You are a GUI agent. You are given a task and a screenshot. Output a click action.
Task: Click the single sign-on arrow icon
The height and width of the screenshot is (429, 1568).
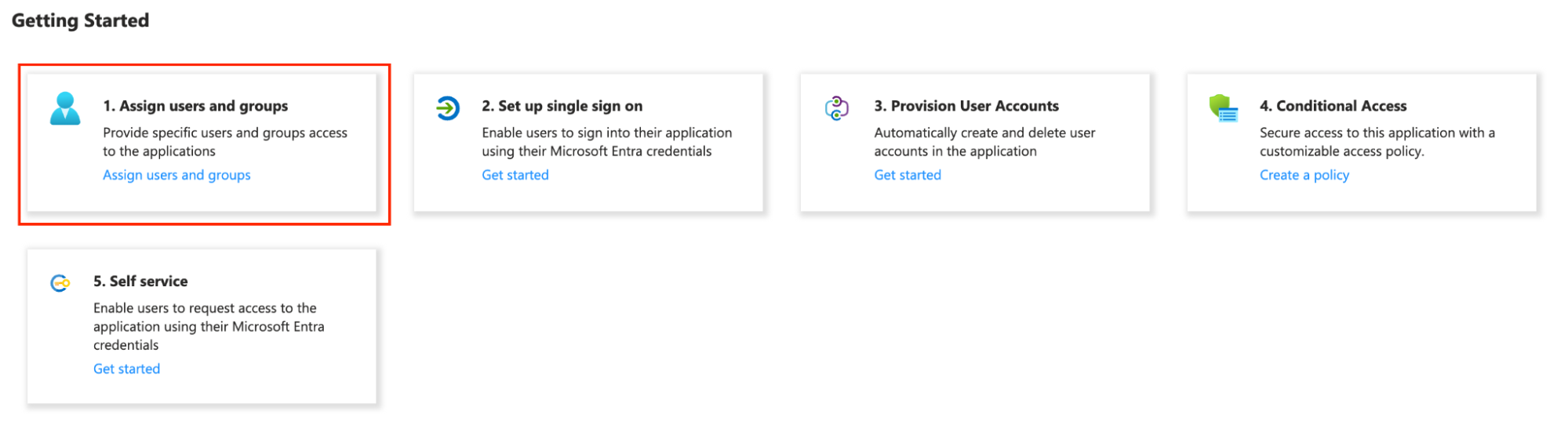(448, 108)
